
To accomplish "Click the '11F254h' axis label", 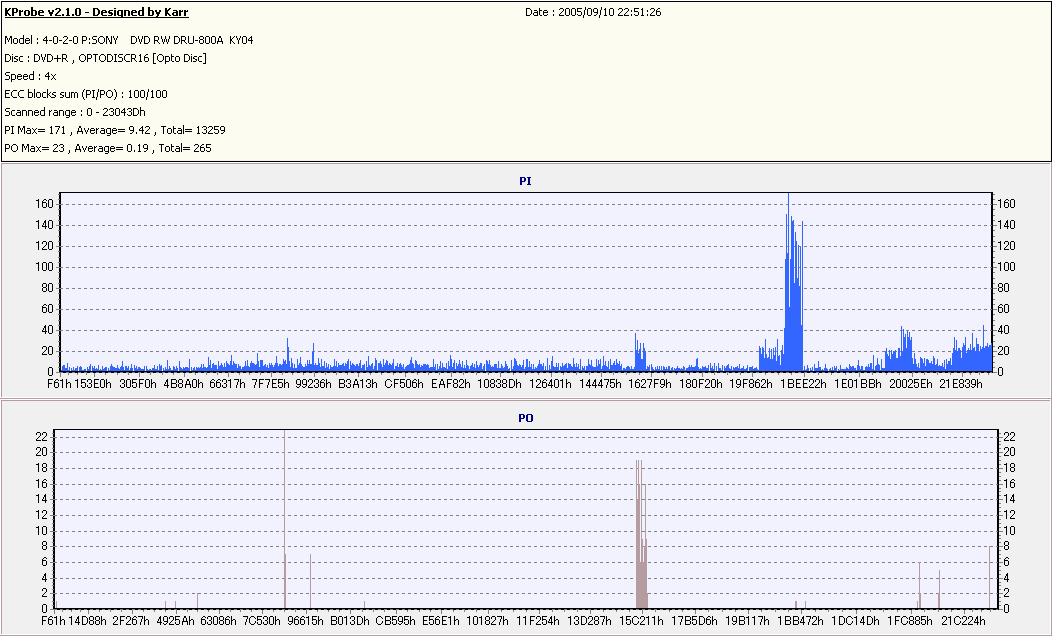I will [x=537, y=621].
